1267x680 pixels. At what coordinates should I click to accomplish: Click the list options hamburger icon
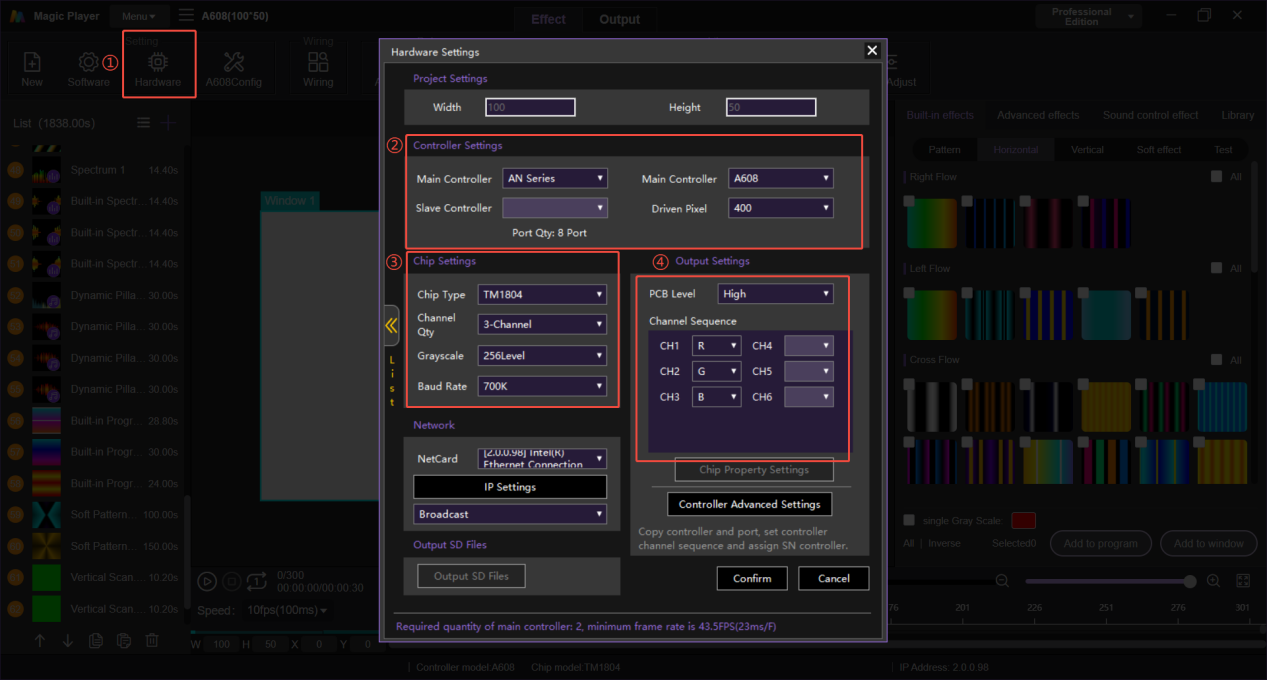coord(144,122)
